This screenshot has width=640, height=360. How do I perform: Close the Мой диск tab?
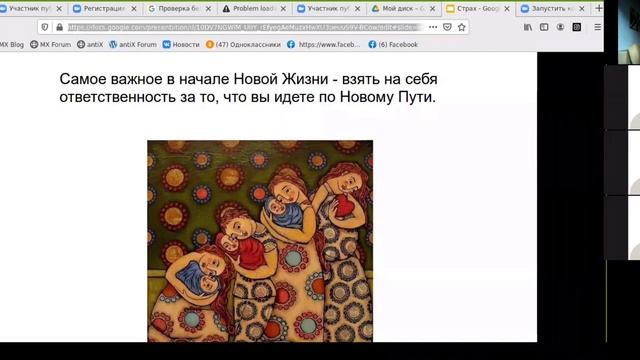[x=432, y=9]
